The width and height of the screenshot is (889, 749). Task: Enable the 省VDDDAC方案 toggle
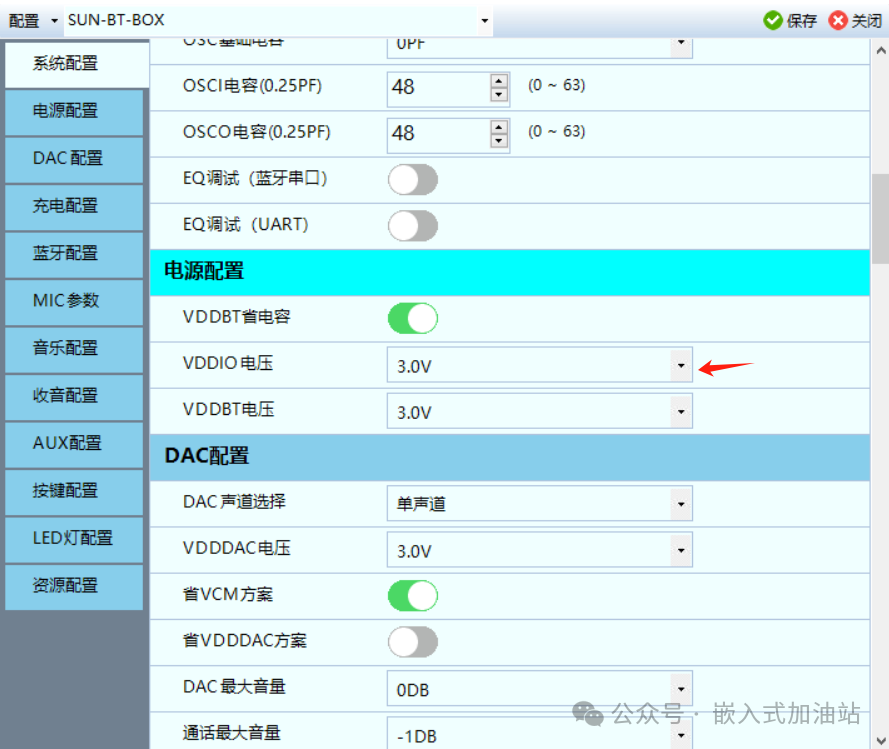[413, 642]
